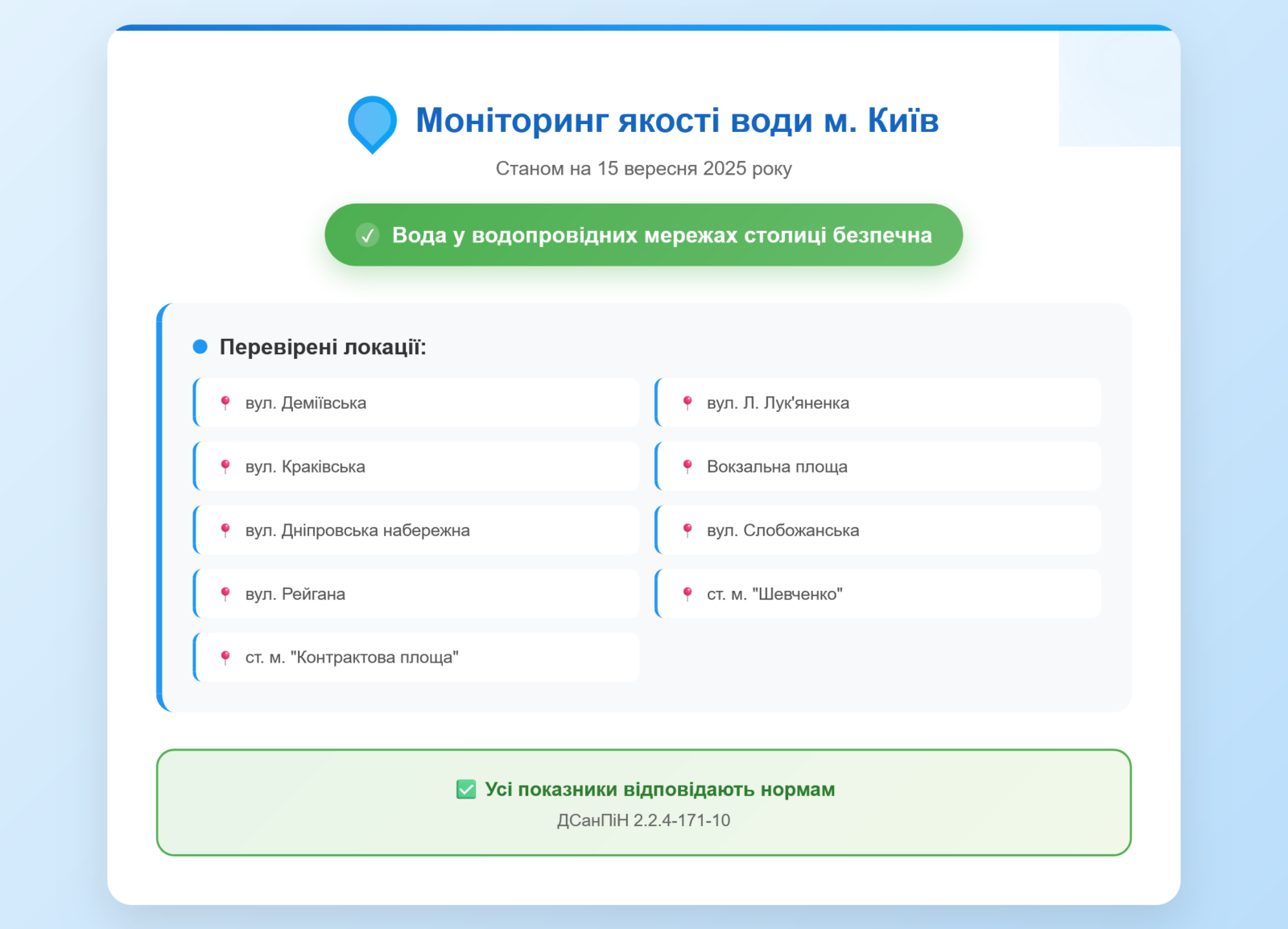1288x929 pixels.
Task: Open the ДСанПіН 2.2.4-171-10 standard reference
Action: (643, 820)
